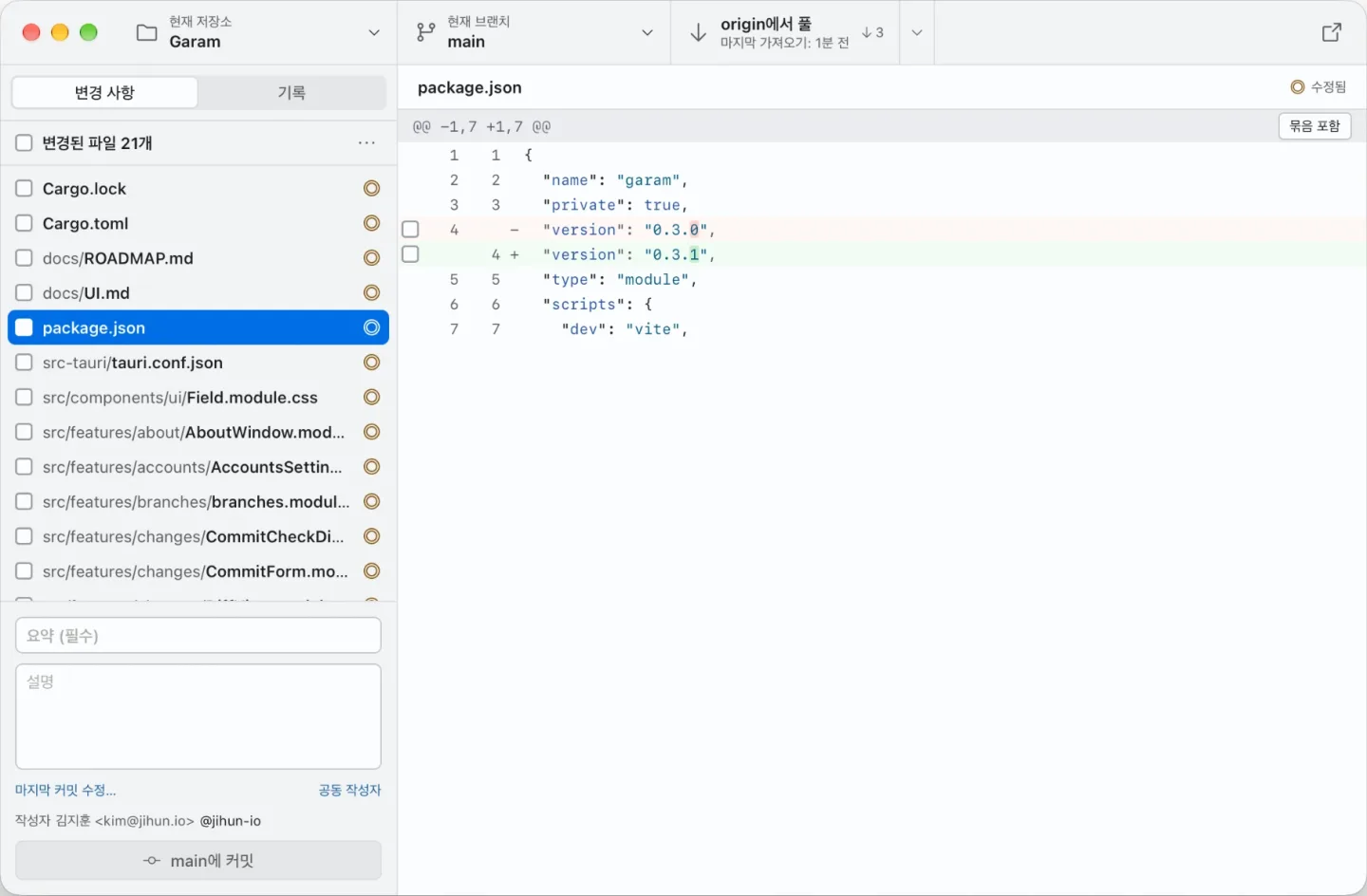Click the modified status icon for docs/UI.md
This screenshot has width=1367, height=896.
[372, 292]
